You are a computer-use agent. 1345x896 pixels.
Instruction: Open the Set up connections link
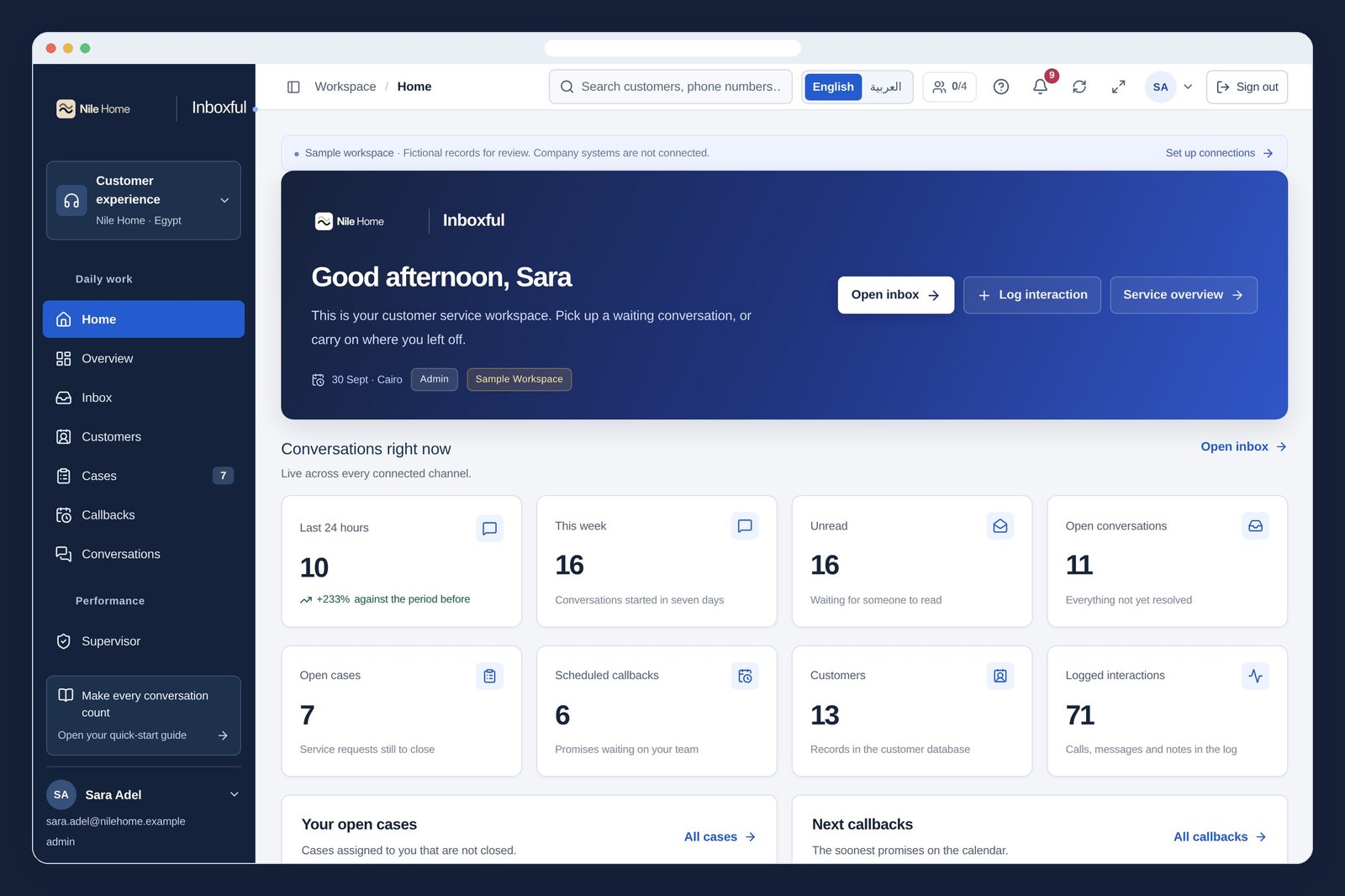tap(1219, 153)
